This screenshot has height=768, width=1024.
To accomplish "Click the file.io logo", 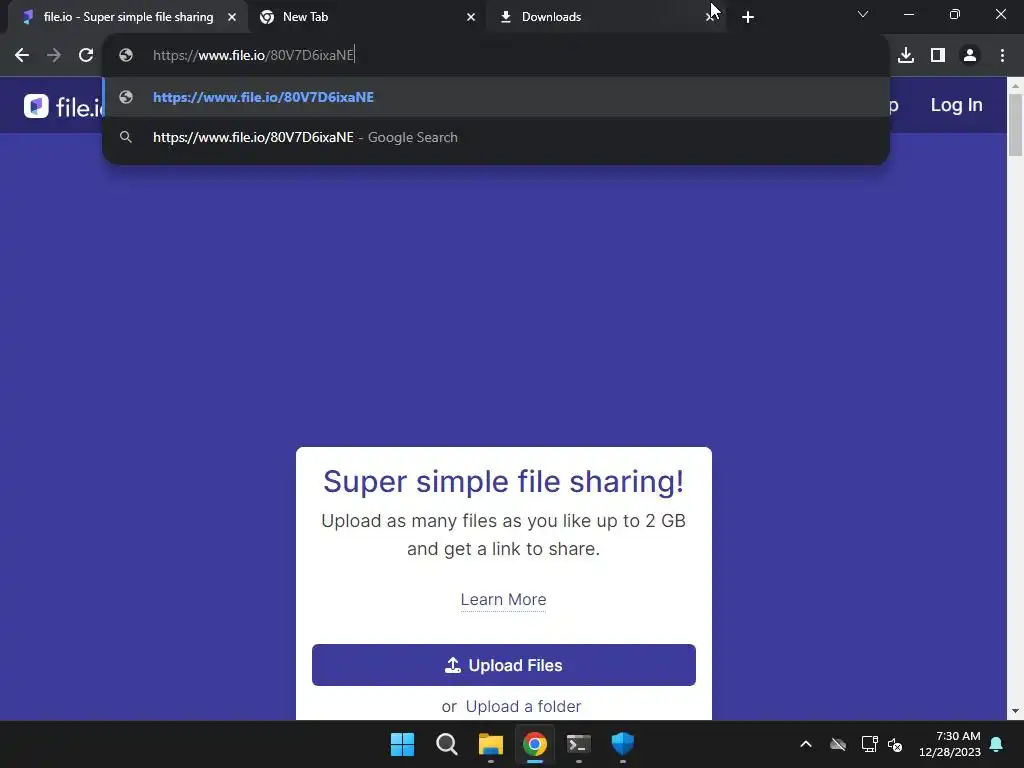I will coord(63,106).
